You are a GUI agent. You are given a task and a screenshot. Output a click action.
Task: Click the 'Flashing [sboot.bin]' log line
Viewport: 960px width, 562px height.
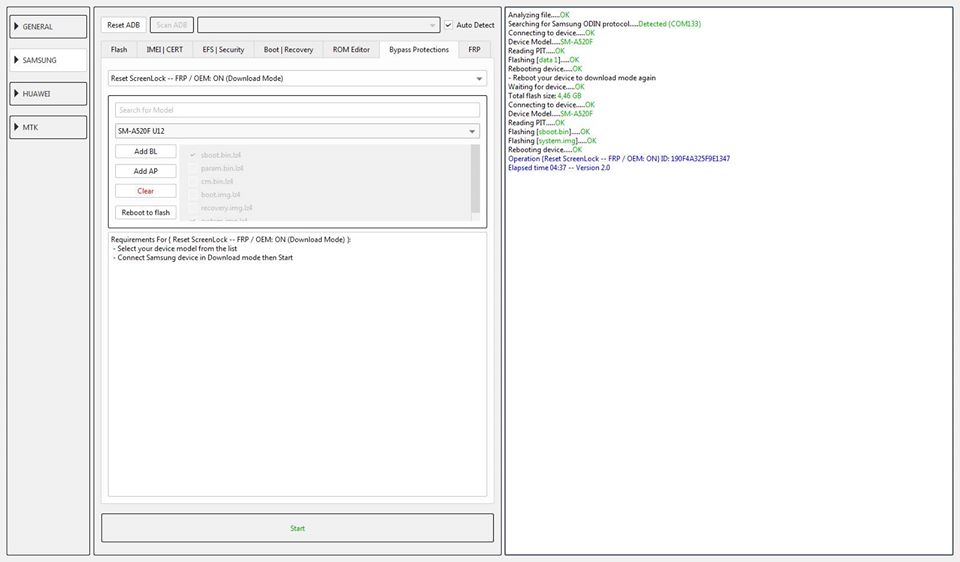549,132
